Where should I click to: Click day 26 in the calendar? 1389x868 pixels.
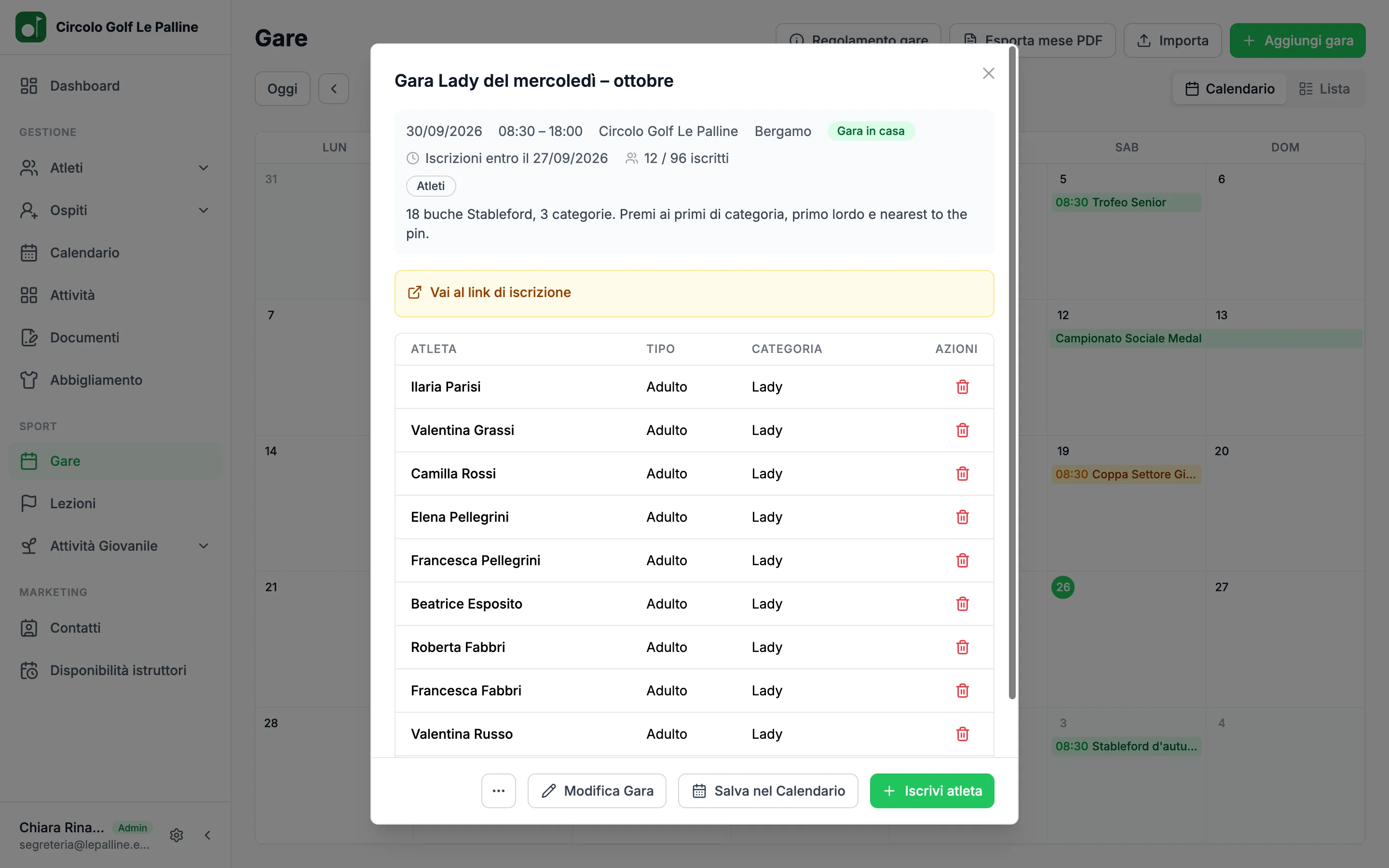[1062, 587]
